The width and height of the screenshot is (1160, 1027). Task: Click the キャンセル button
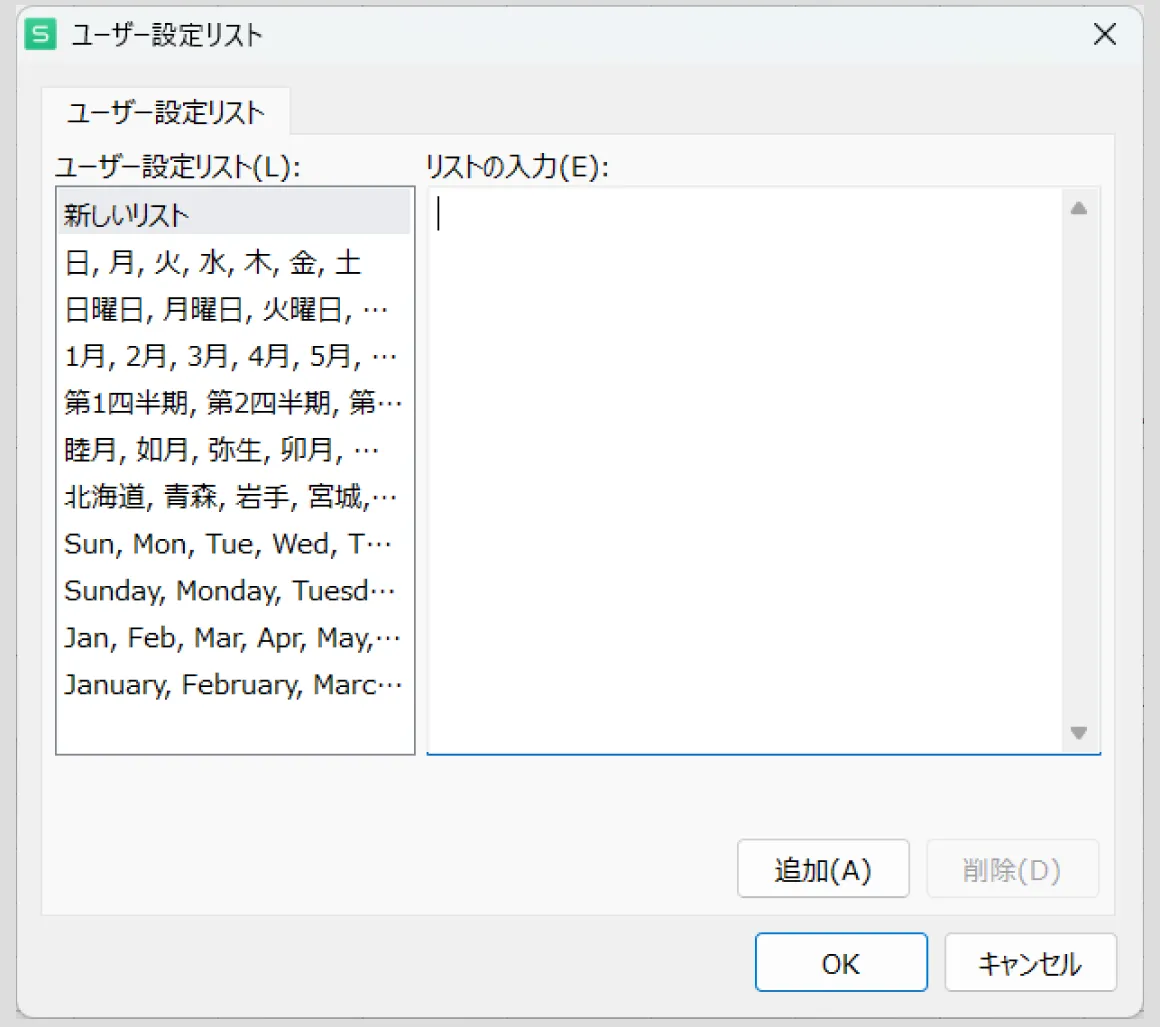click(1031, 963)
